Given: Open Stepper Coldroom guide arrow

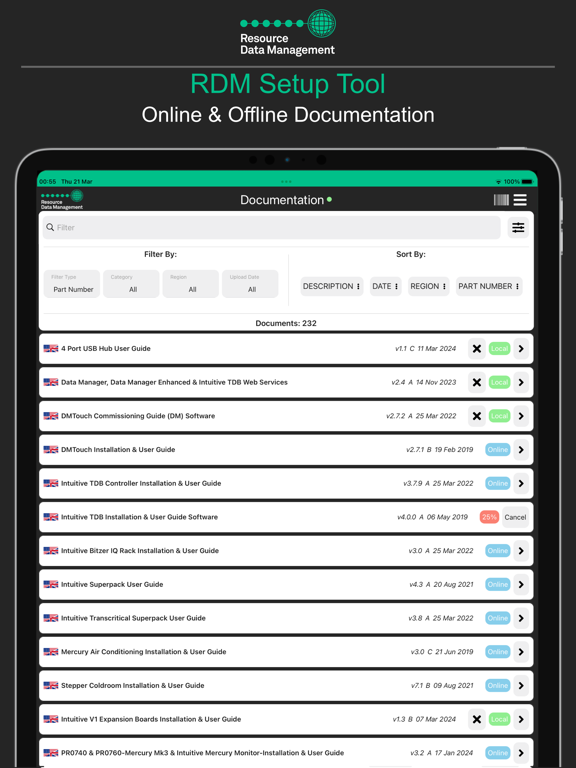Looking at the screenshot, I should pyautogui.click(x=521, y=685).
